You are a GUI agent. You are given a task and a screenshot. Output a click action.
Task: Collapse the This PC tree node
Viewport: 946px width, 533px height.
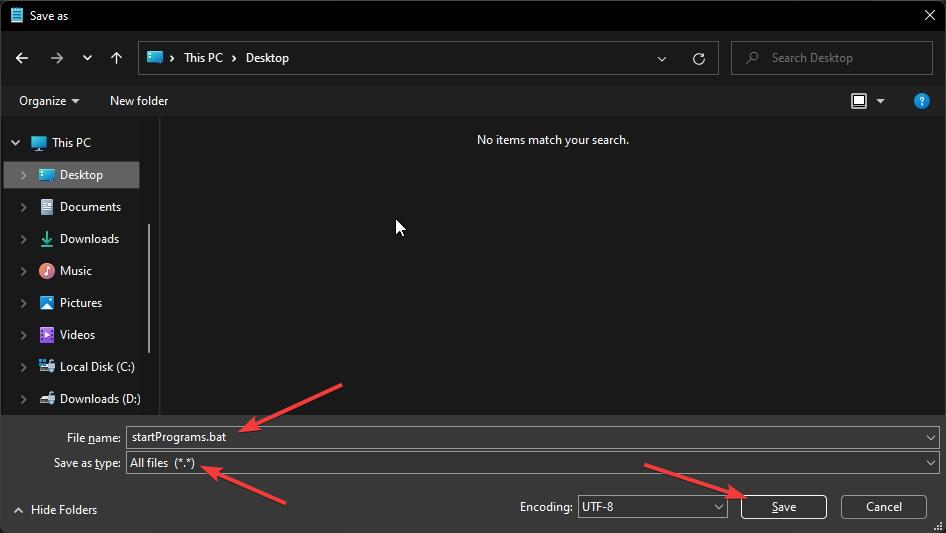point(15,143)
